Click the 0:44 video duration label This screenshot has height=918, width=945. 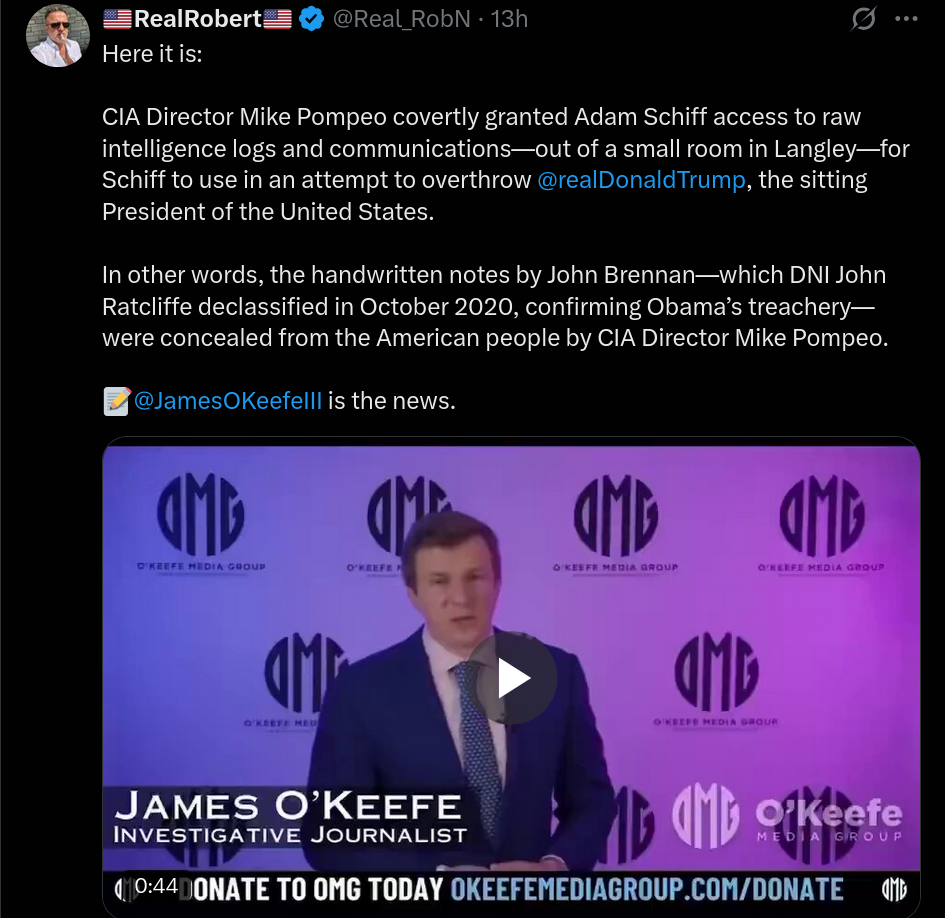[x=156, y=885]
